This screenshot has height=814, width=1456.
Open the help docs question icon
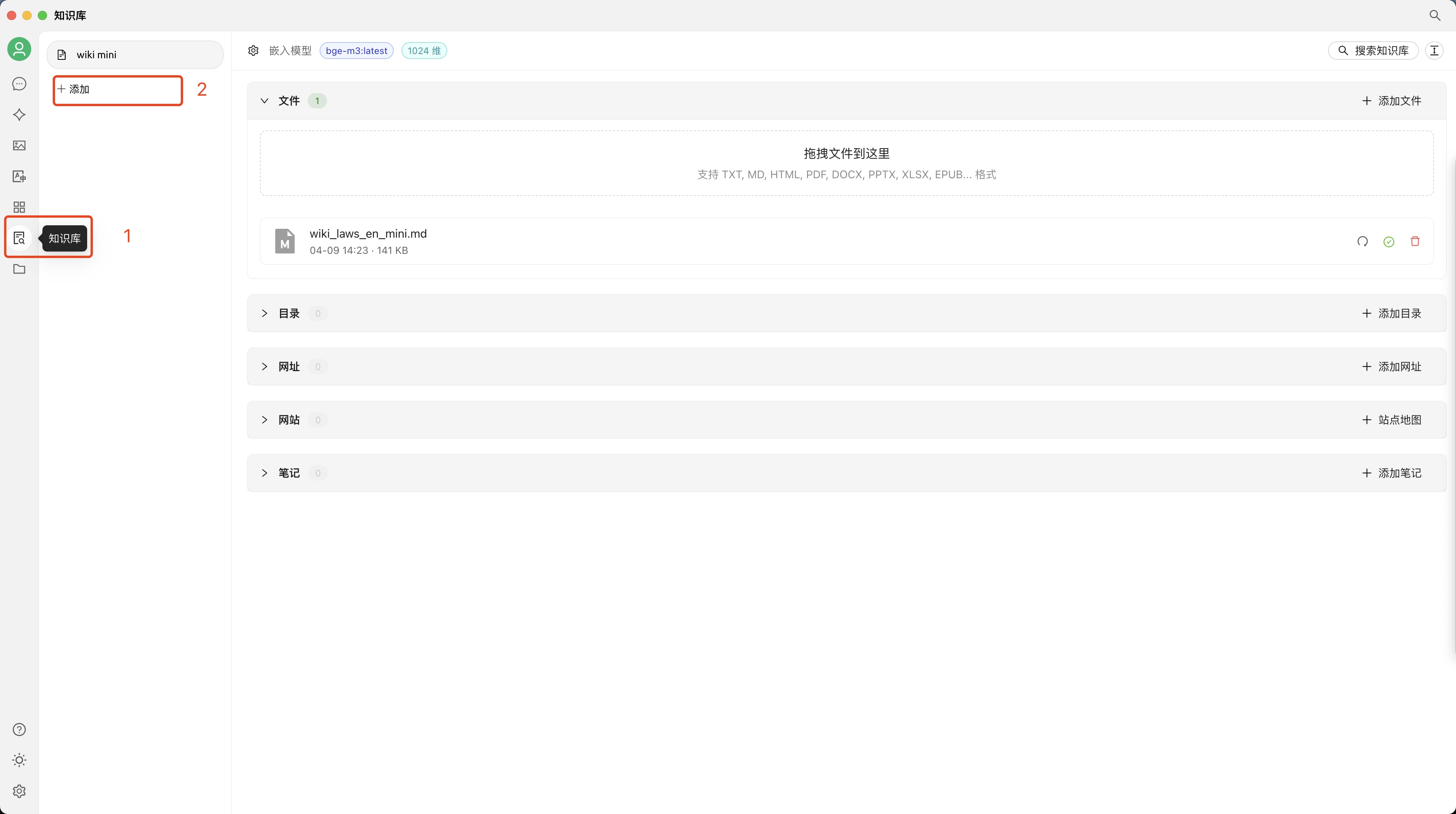tap(19, 730)
